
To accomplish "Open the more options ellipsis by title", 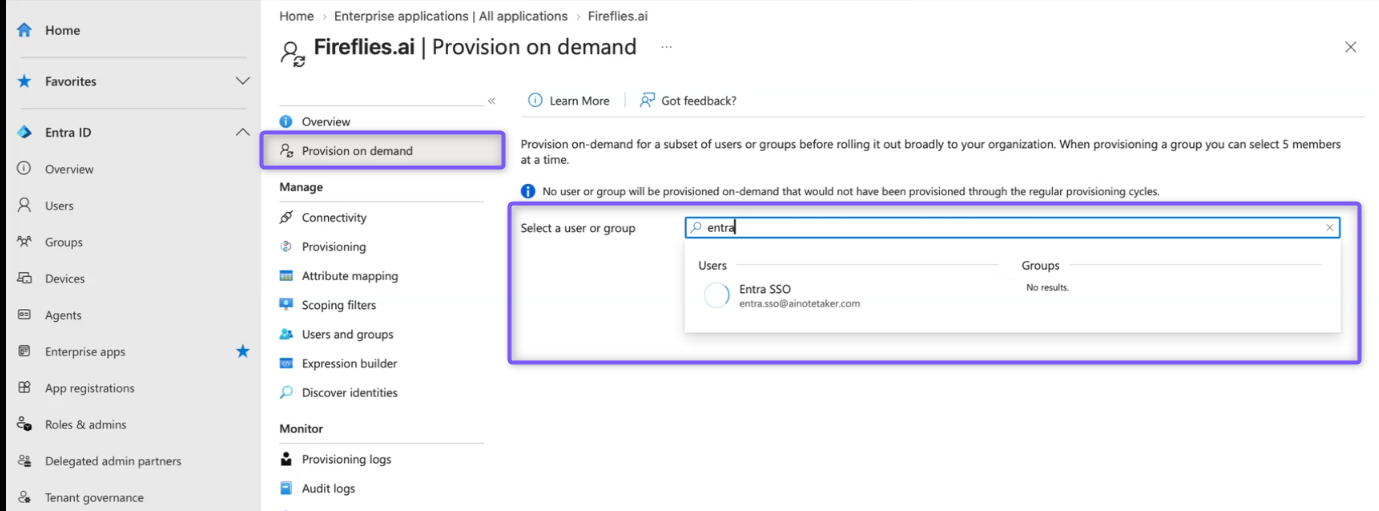I will [x=667, y=47].
